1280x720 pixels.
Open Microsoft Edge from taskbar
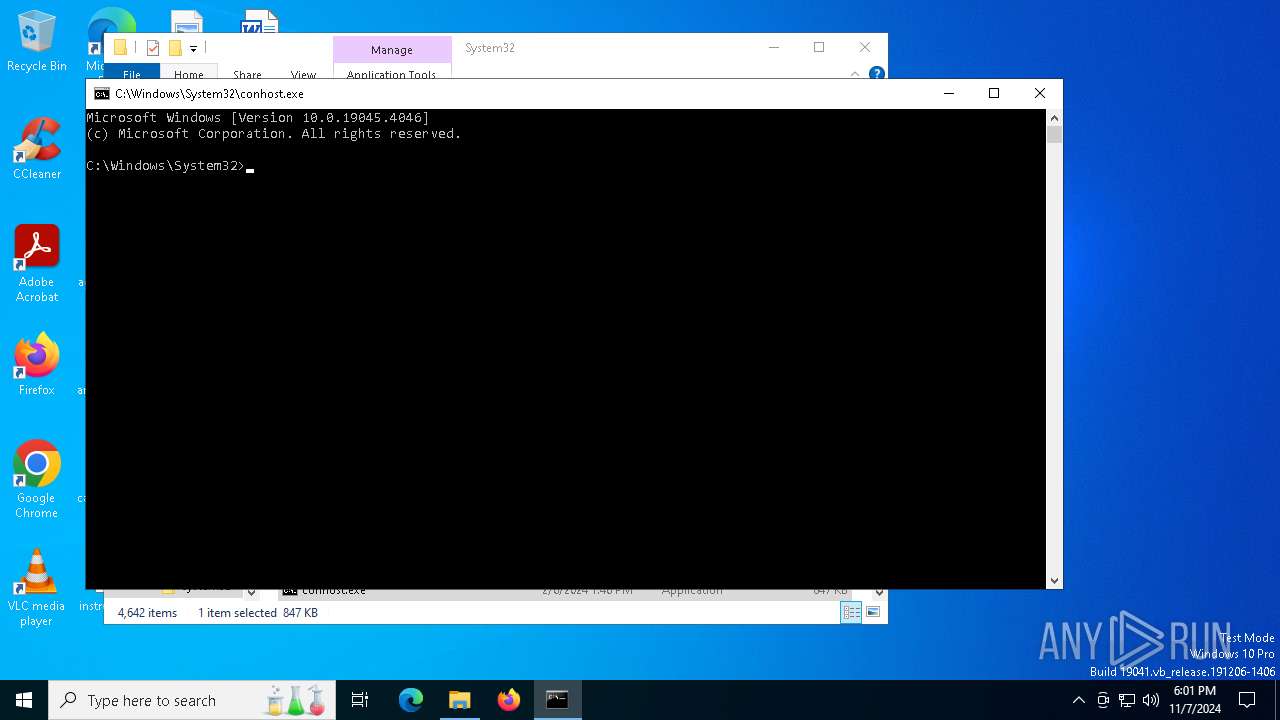click(411, 700)
